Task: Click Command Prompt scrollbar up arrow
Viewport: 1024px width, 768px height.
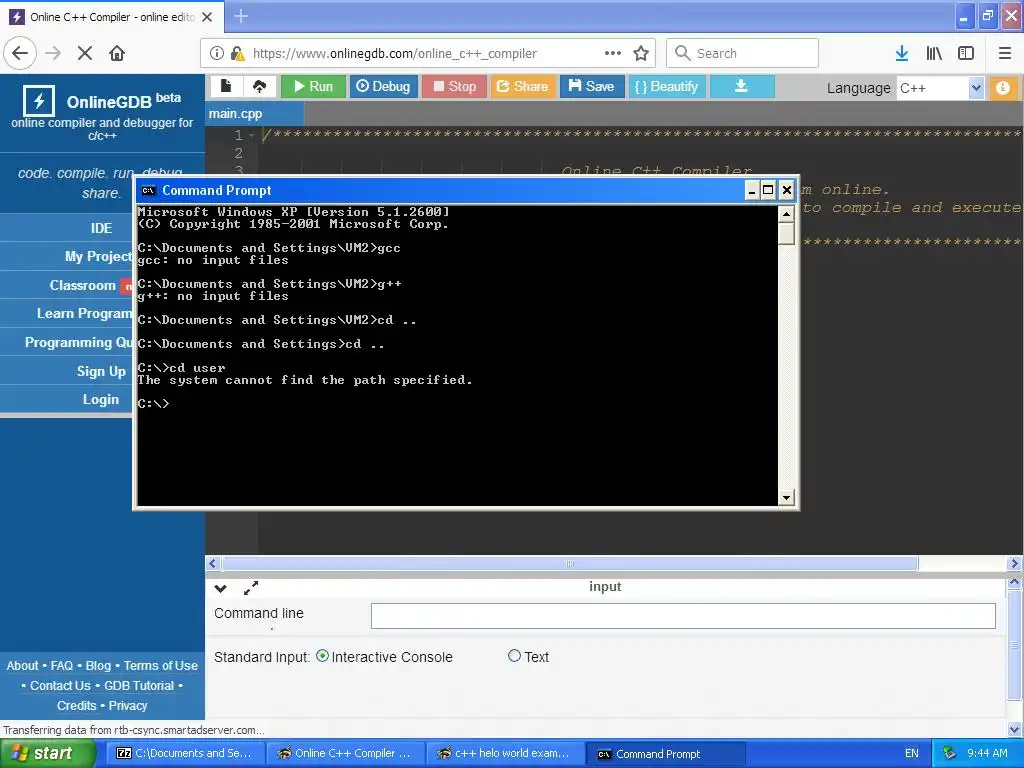Action: tap(786, 214)
